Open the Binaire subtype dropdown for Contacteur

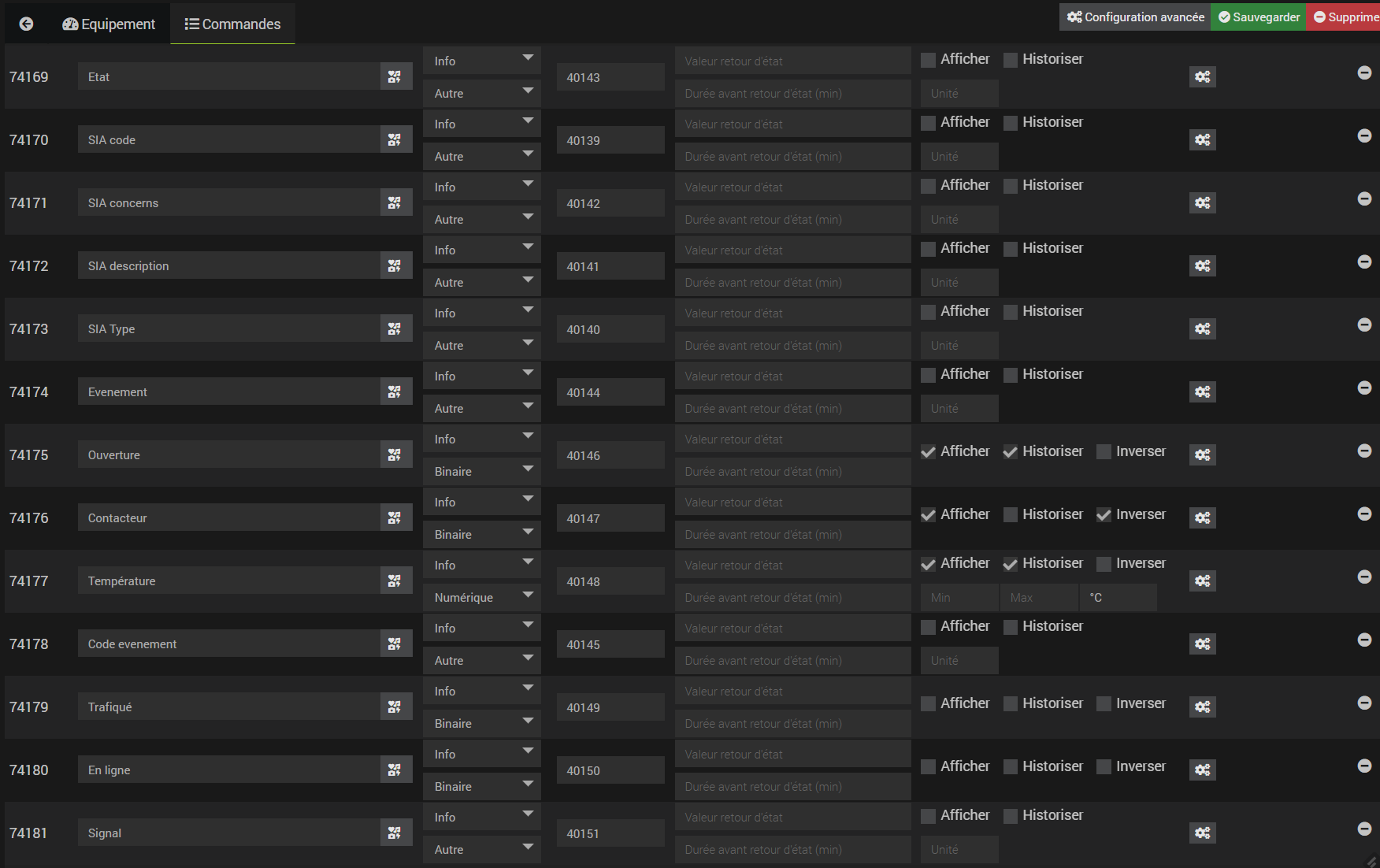482,534
